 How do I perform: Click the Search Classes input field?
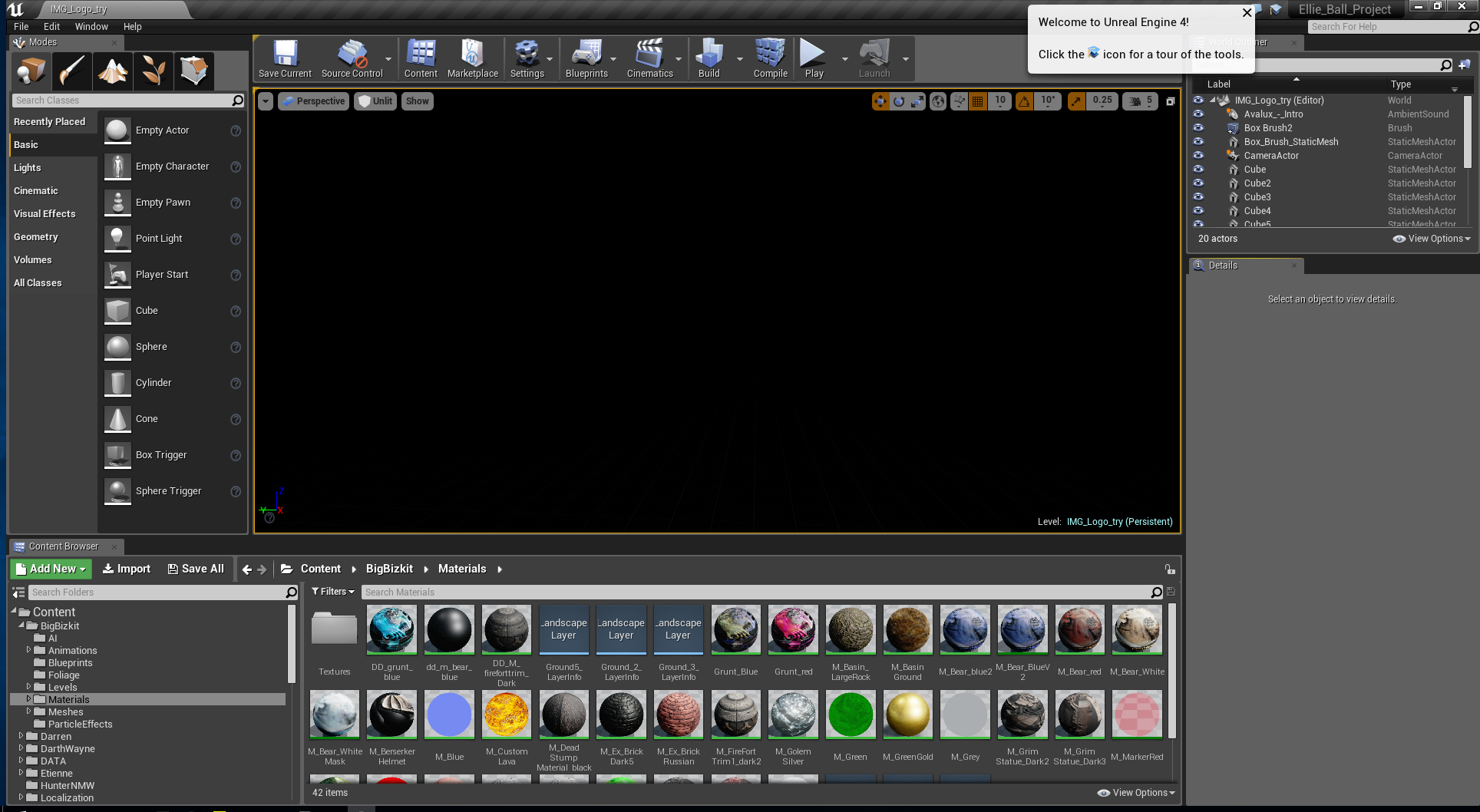[128, 101]
